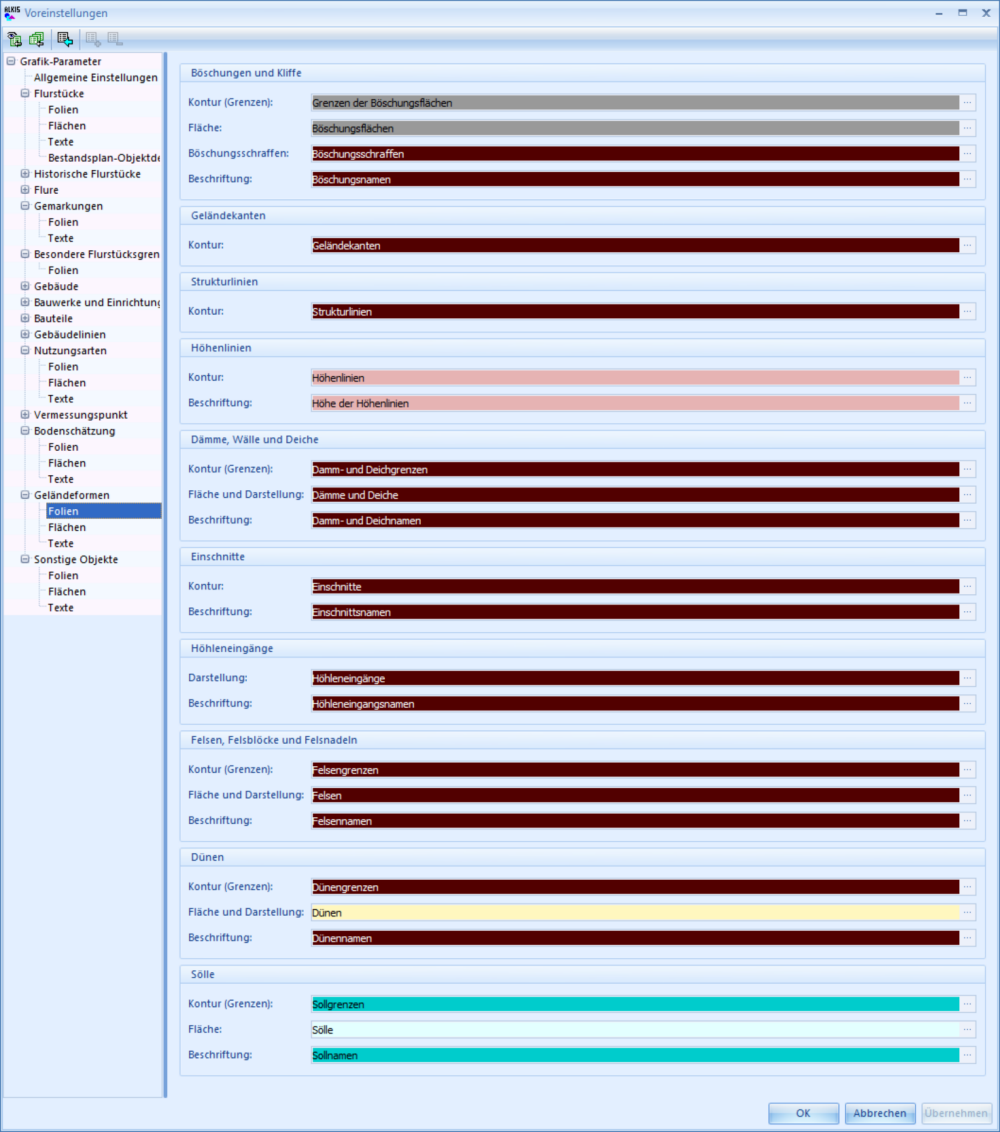The height and width of the screenshot is (1132, 1000).
Task: Expand the Gebäude tree node
Action: 25,287
